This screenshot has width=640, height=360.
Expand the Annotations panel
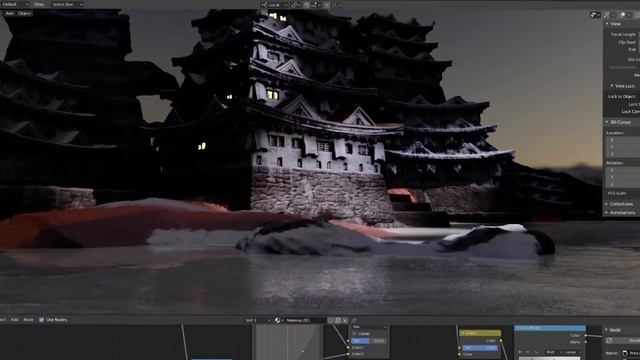pos(620,213)
